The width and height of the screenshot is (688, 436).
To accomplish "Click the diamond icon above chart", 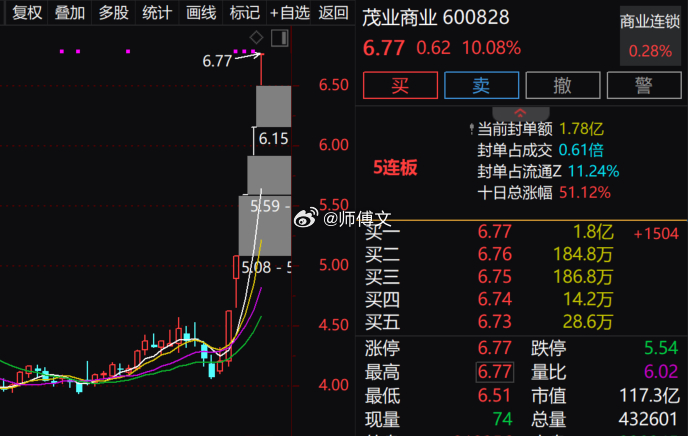I will (x=256, y=38).
